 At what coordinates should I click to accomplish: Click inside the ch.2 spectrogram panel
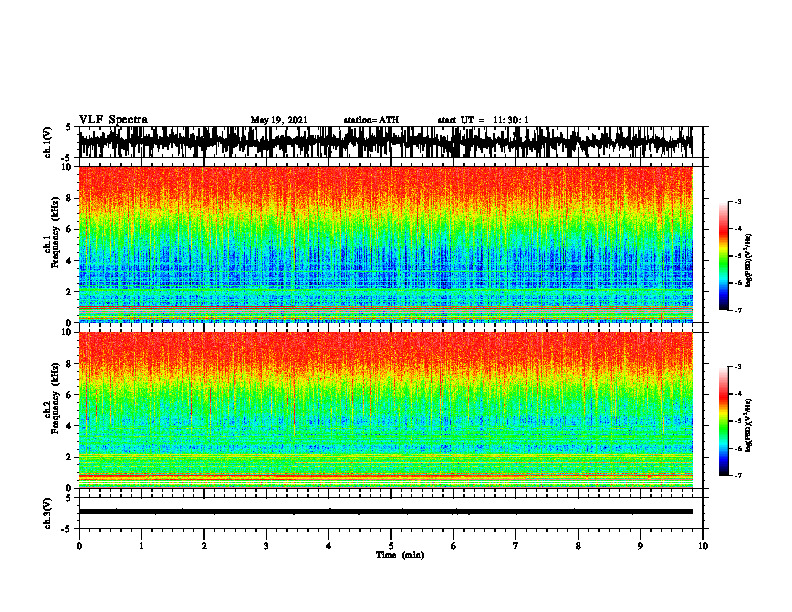click(x=385, y=410)
